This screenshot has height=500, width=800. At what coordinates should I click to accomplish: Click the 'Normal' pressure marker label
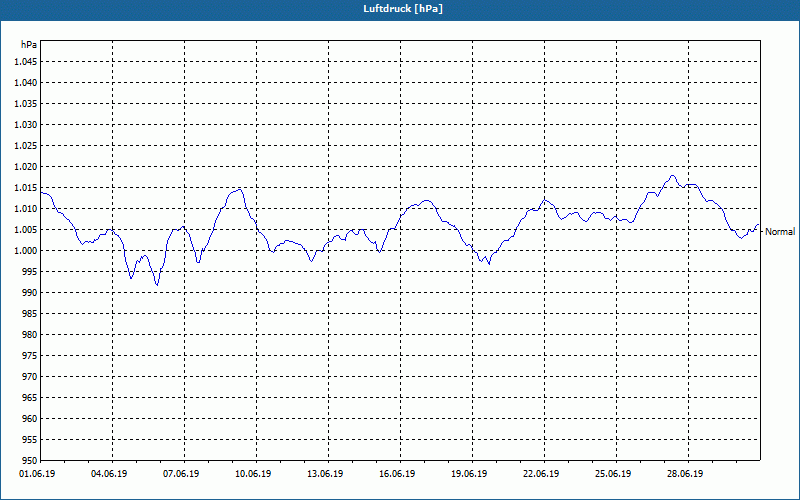(x=780, y=232)
